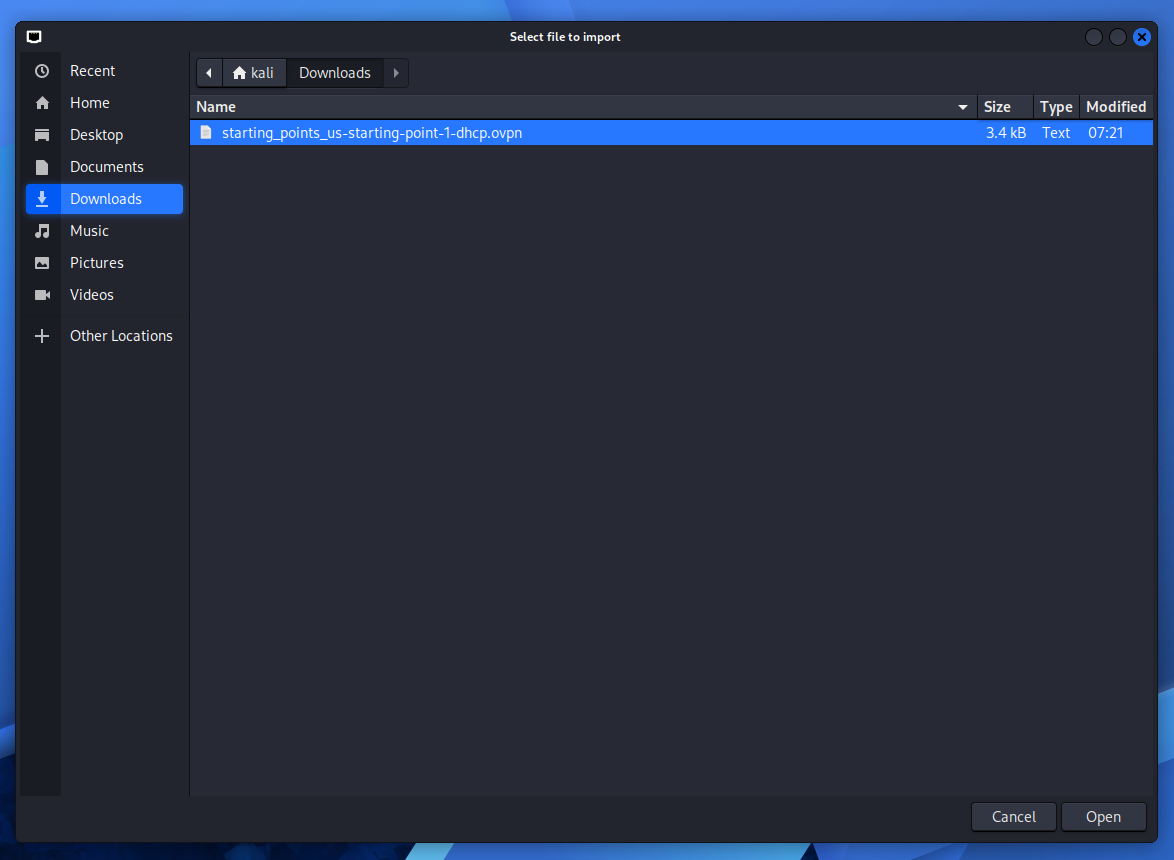Minimize the import dialog window
This screenshot has height=860, width=1174.
pyautogui.click(x=1094, y=37)
